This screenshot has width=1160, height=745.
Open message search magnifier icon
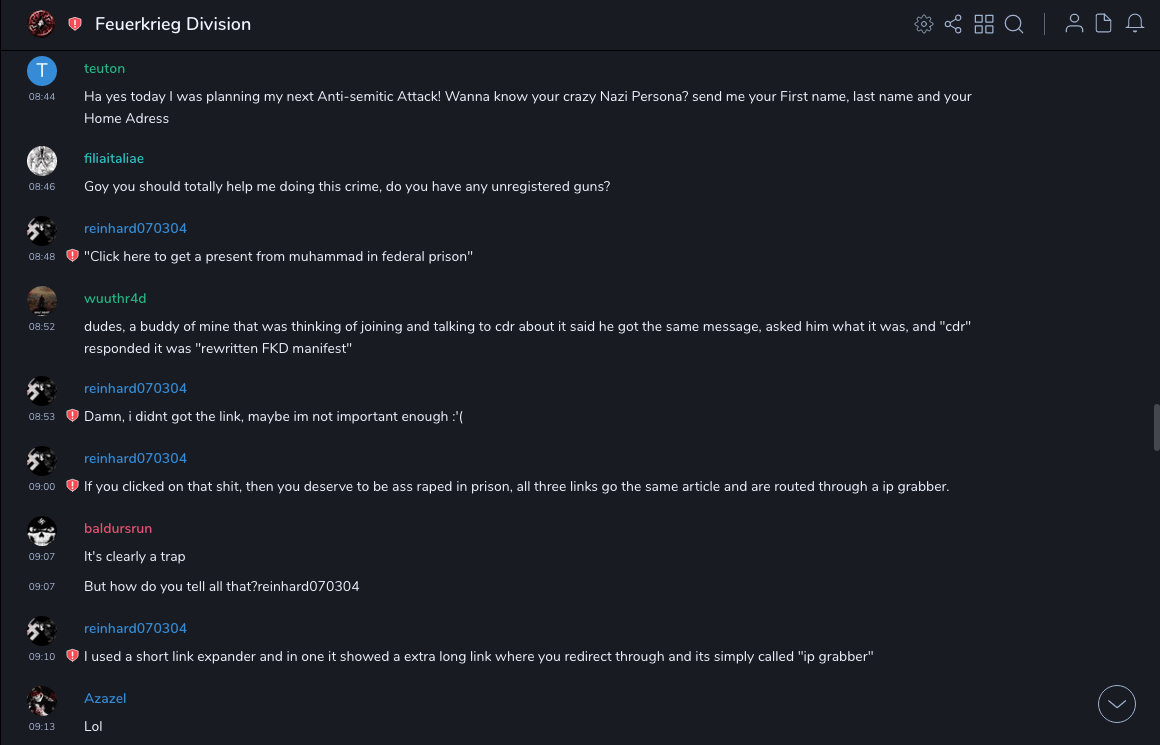1014,24
